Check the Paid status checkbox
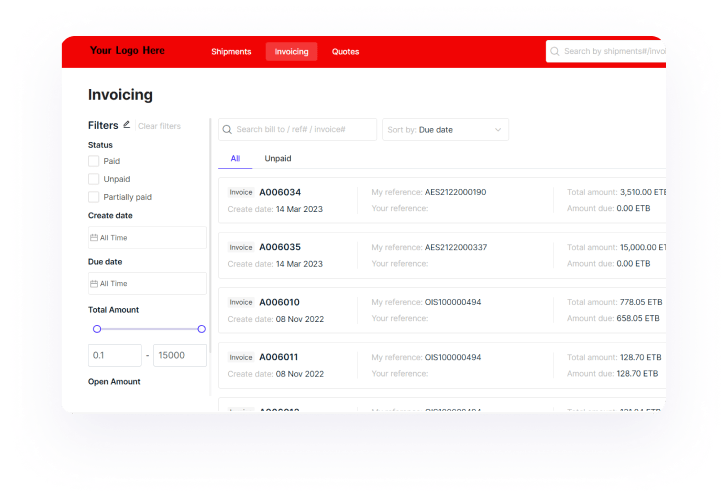 pyautogui.click(x=93, y=161)
